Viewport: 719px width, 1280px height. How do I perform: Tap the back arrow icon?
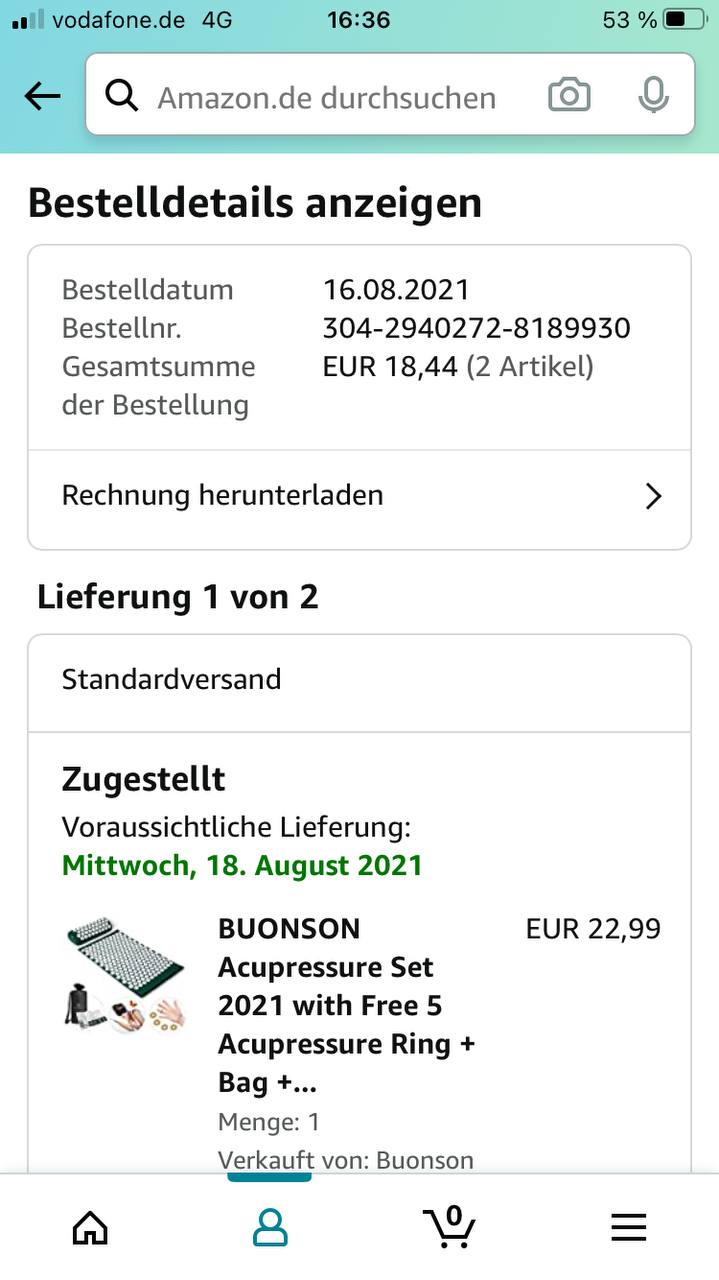point(42,96)
